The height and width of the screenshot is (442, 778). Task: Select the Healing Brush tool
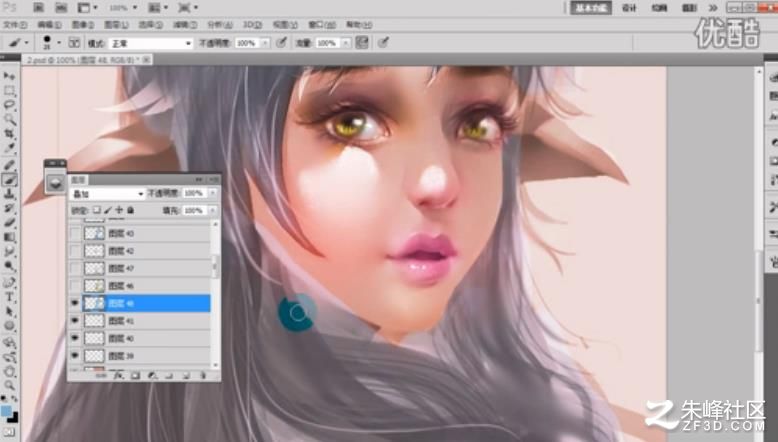[9, 165]
